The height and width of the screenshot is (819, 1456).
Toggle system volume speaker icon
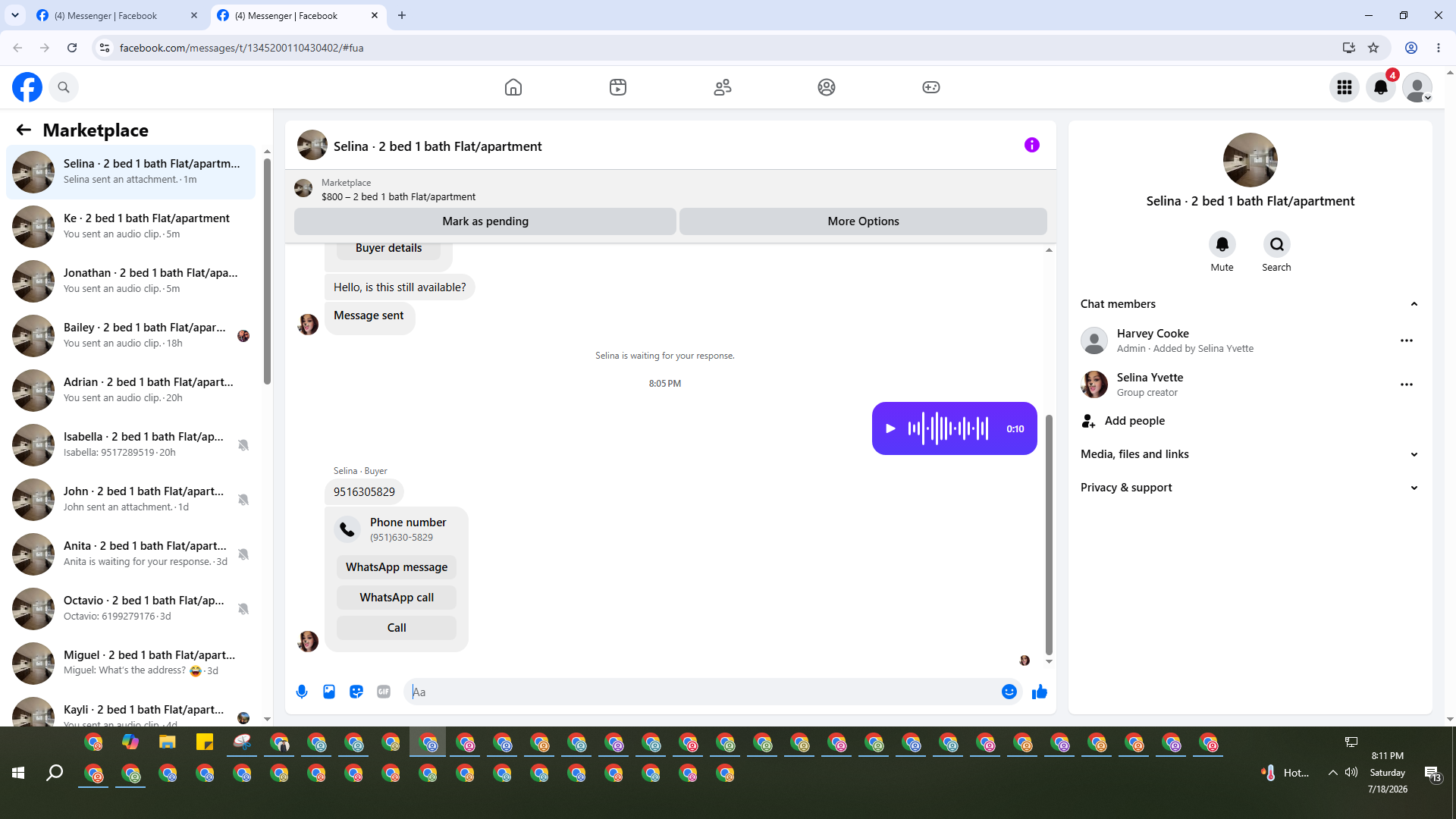pos(1351,773)
